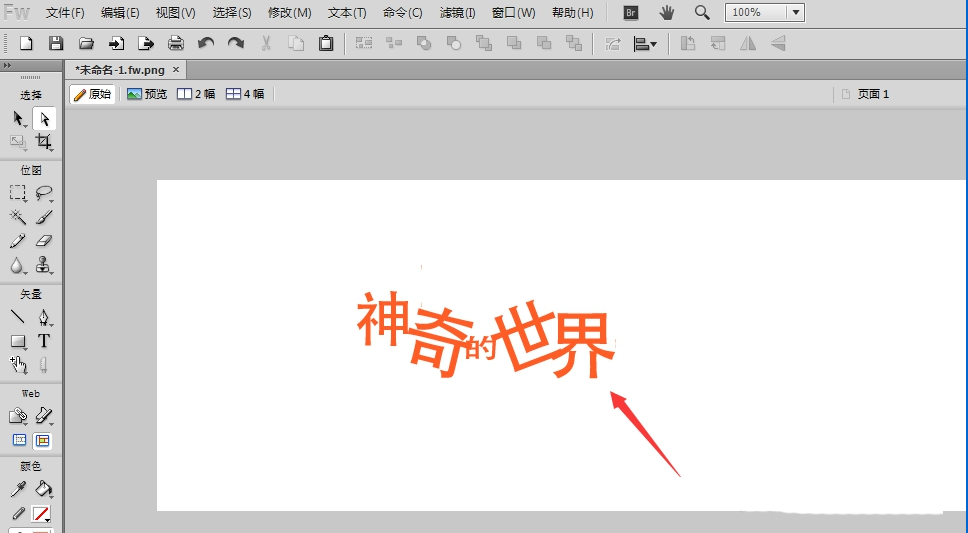Select the Brush tool
The width and height of the screenshot is (968, 533).
(44, 217)
